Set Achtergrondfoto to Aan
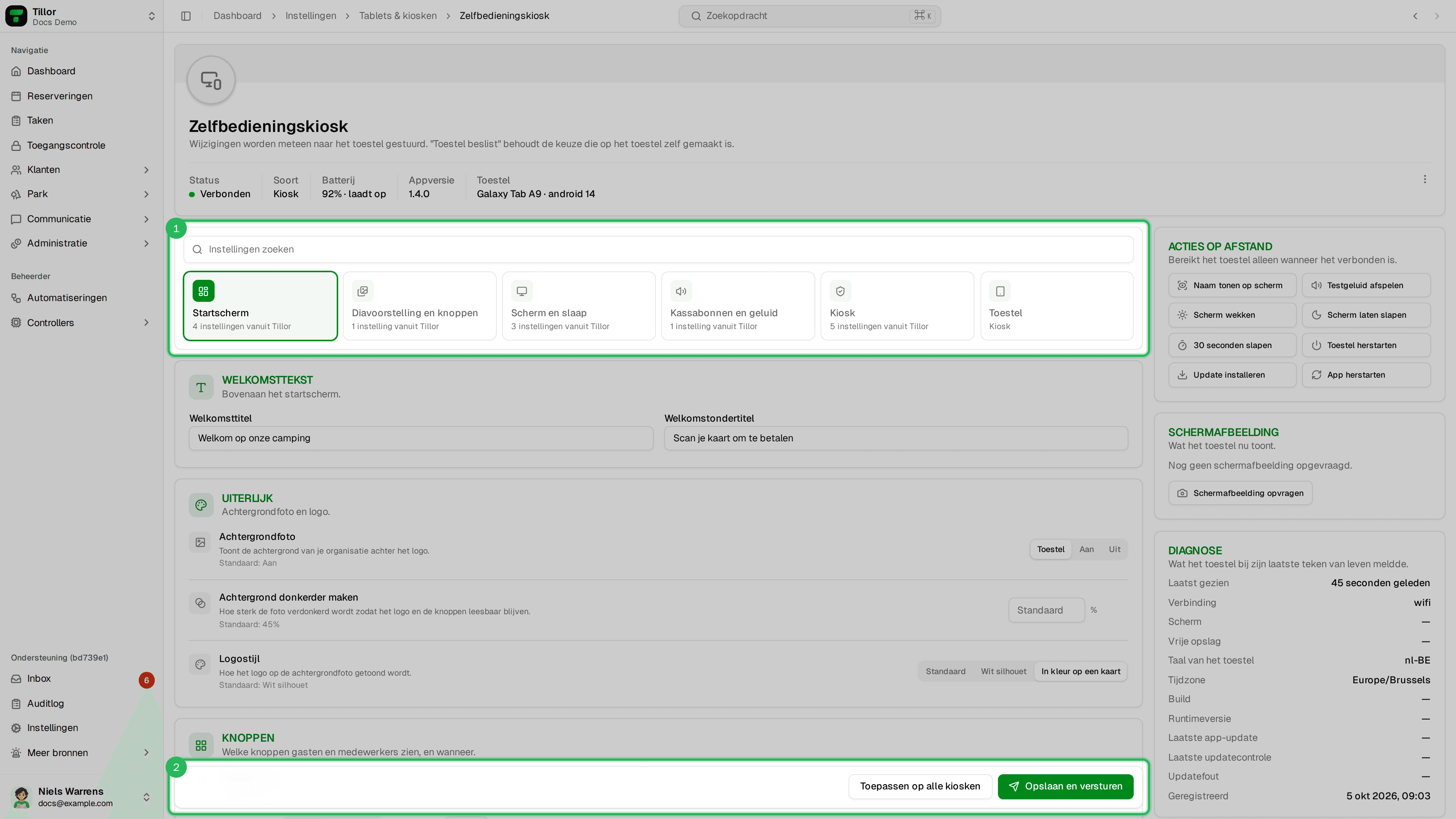The width and height of the screenshot is (1456, 819). tap(1086, 549)
